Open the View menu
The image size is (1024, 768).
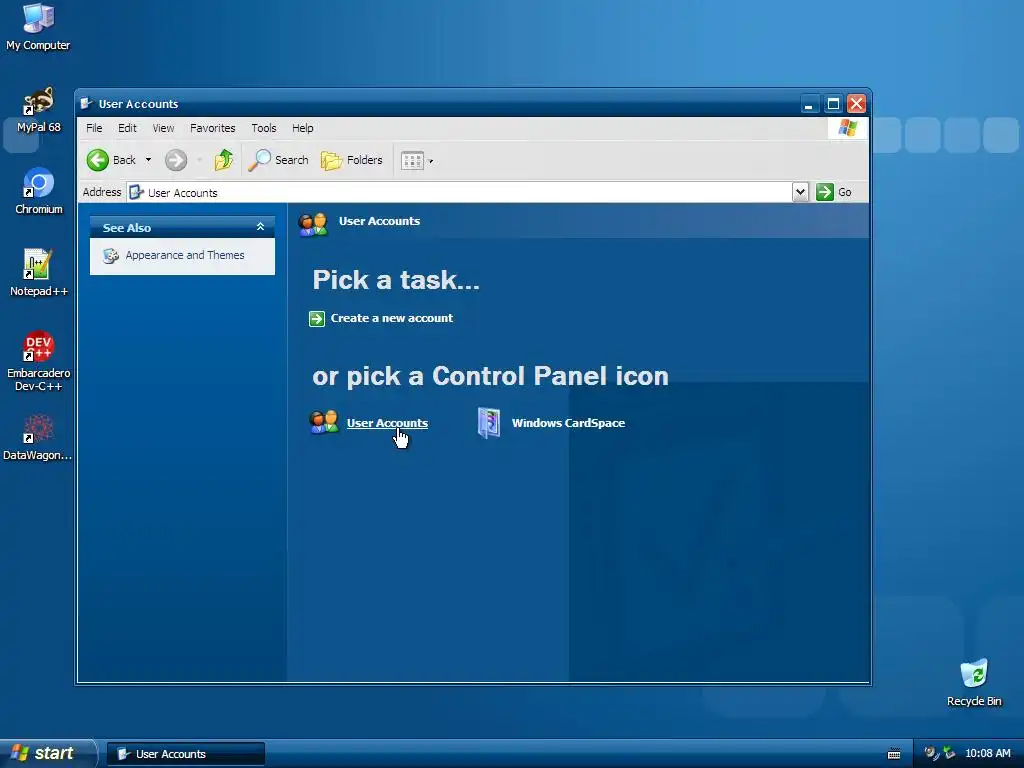pos(163,128)
